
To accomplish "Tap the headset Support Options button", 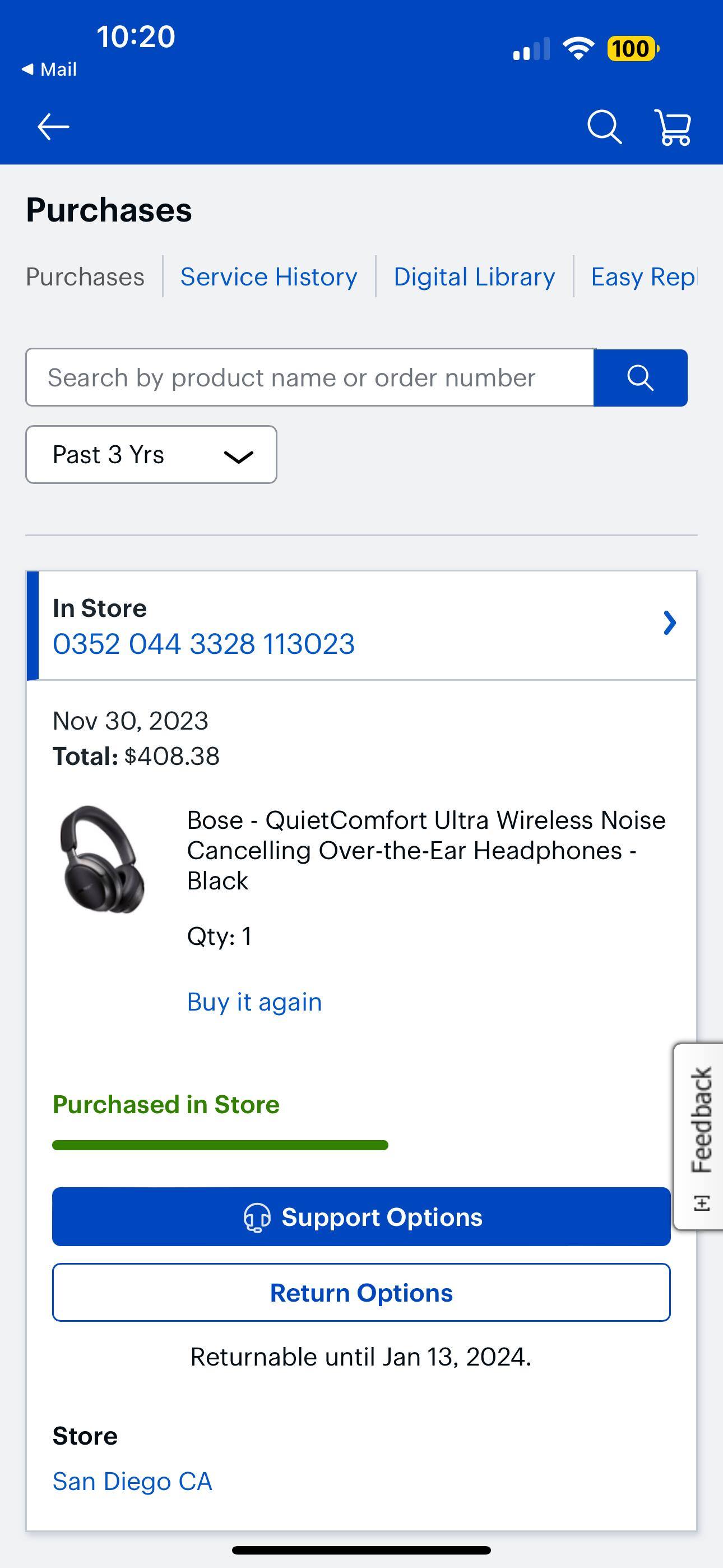I will point(361,1217).
